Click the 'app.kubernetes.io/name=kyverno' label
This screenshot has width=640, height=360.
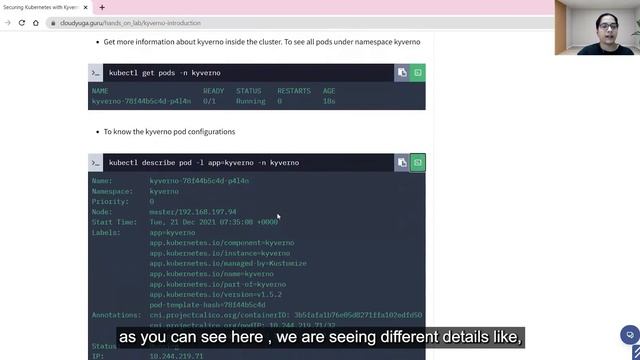(x=211, y=274)
